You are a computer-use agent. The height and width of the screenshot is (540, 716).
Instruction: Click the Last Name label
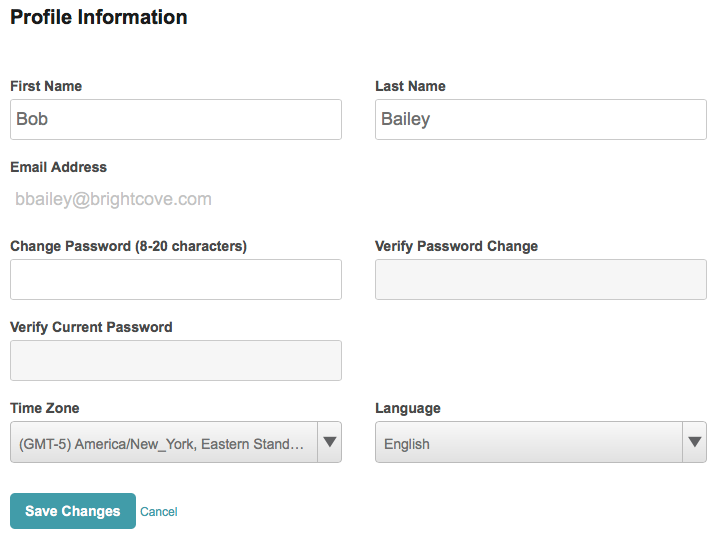coord(410,86)
